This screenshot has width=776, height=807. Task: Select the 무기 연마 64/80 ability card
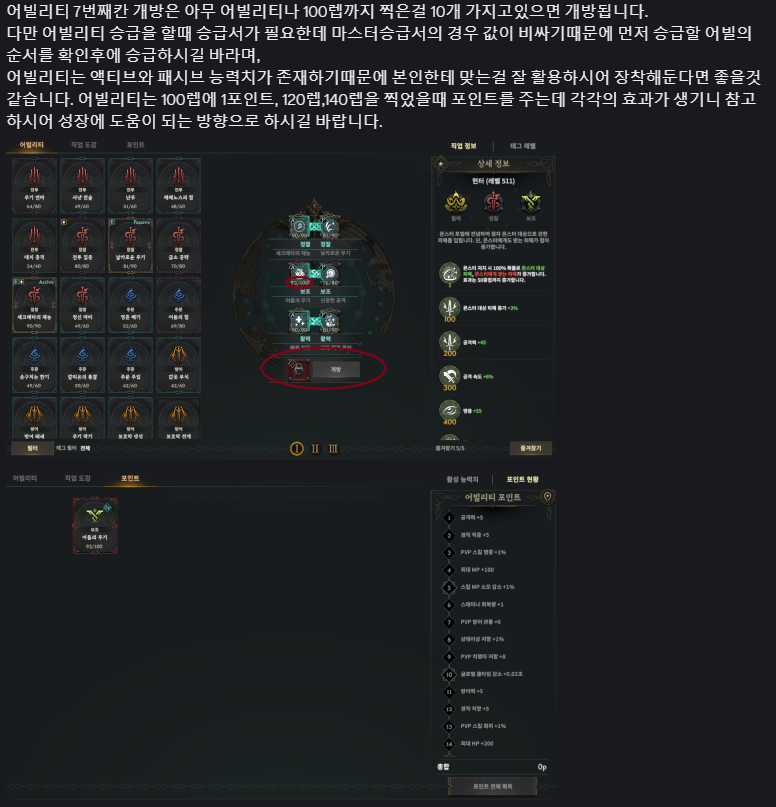coord(34,186)
